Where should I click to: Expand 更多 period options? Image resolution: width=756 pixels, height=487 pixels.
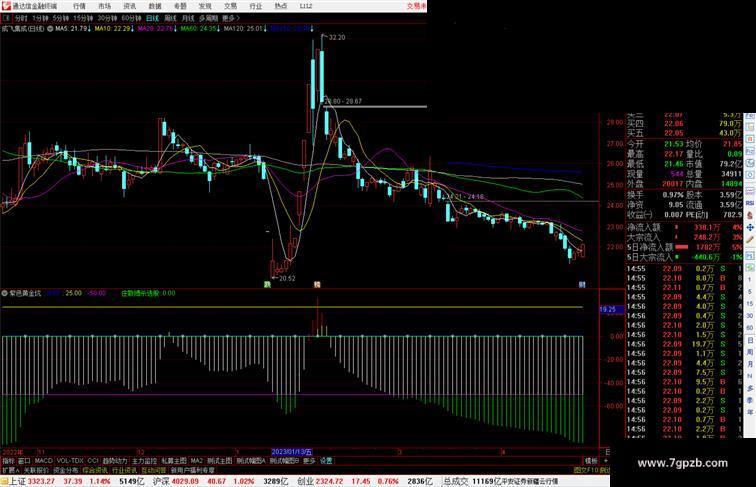click(230, 18)
